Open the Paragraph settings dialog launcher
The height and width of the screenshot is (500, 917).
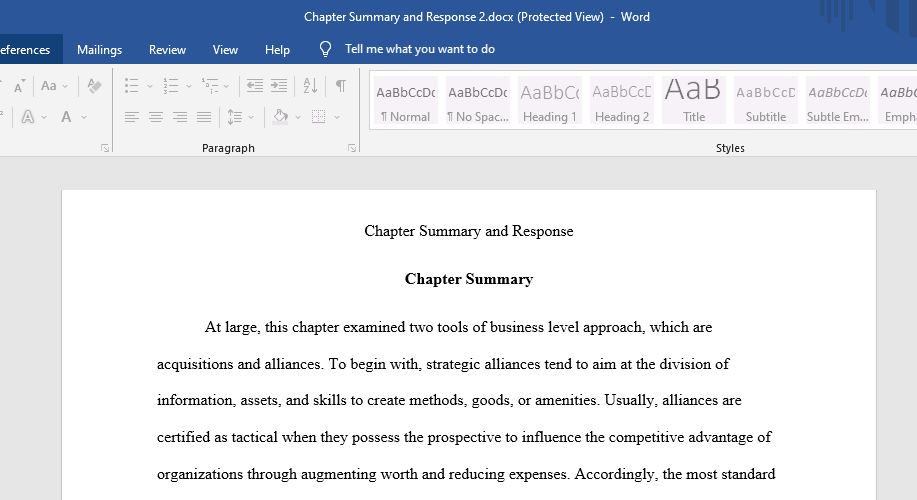click(352, 149)
